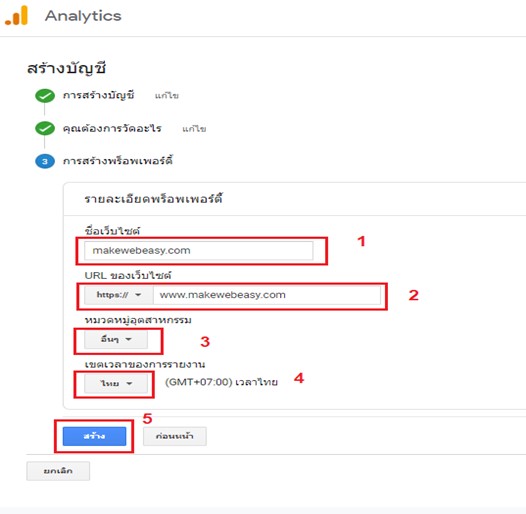
Task: Click แก้ไข next to การสร้างบัญชี
Action: tap(167, 96)
